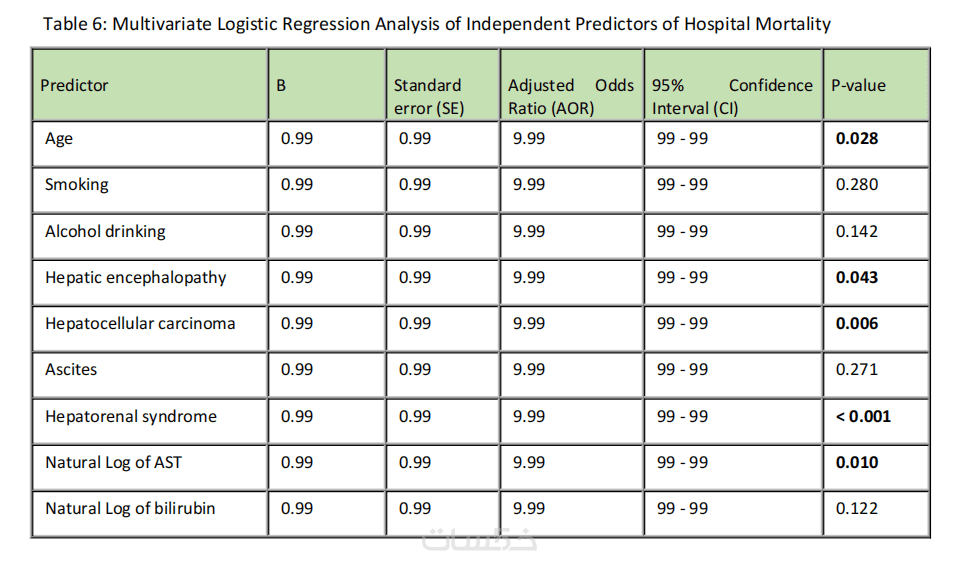Select the 'Hepatic encephalopathy' row label
960x562 pixels.
[x=136, y=277]
